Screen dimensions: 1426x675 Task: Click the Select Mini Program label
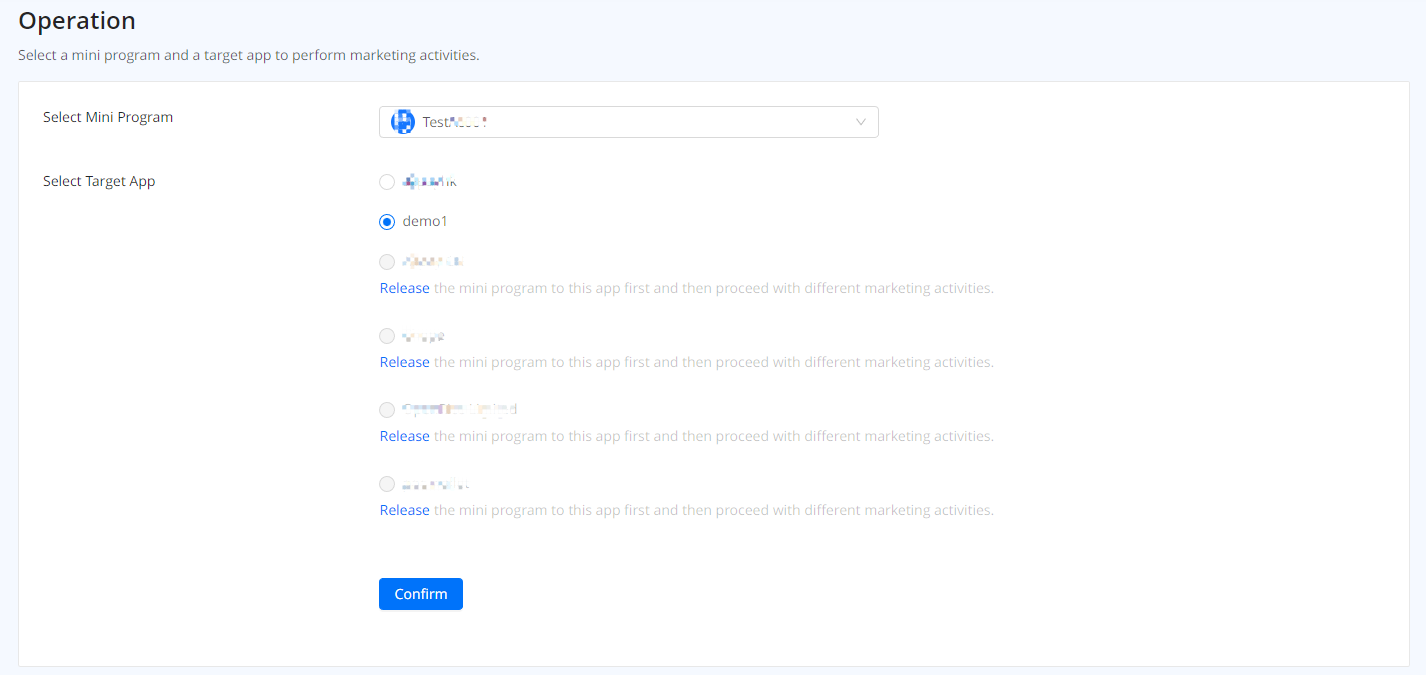(108, 117)
